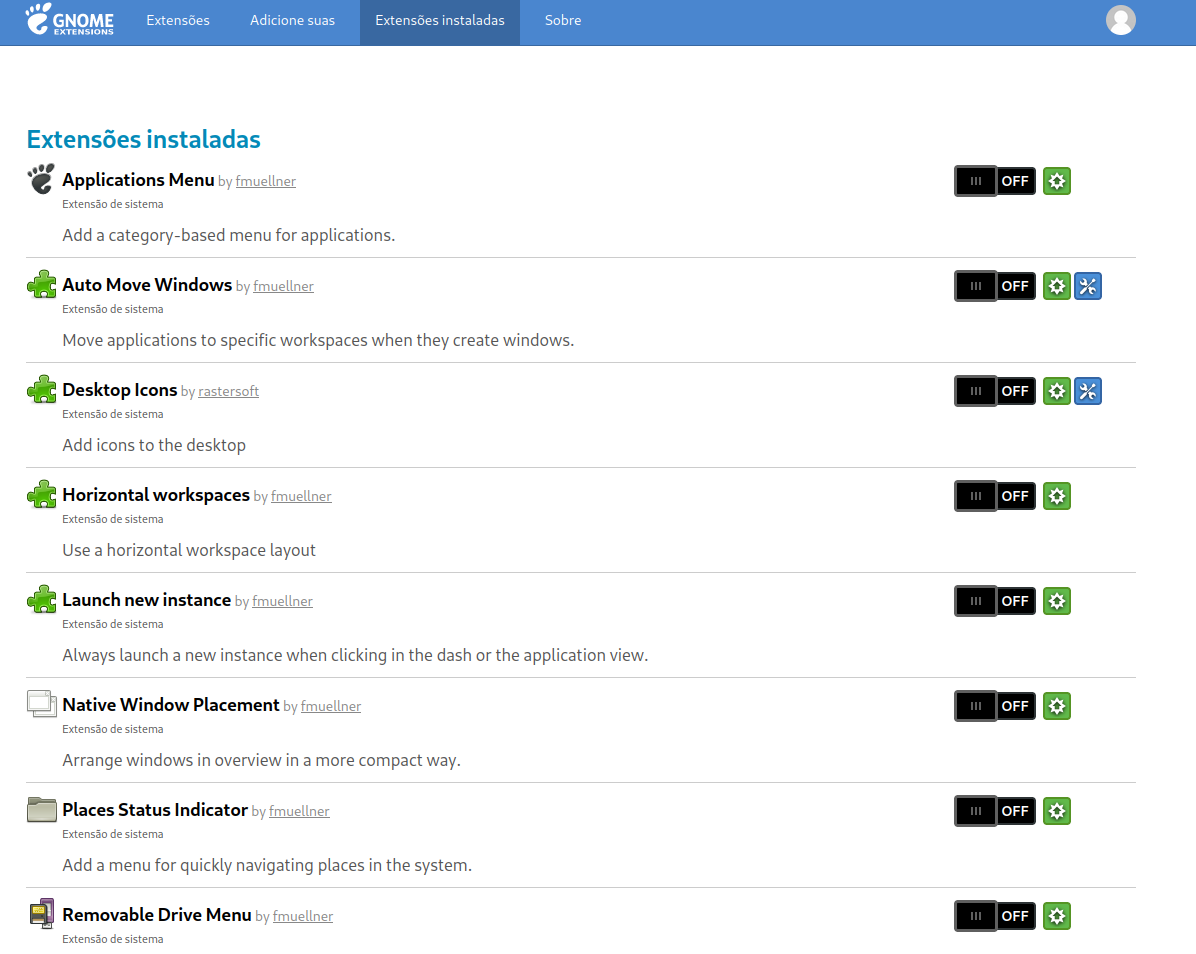Open Desktop Icons blue tools preferences
Image resolution: width=1196 pixels, height=954 pixels.
pos(1088,391)
